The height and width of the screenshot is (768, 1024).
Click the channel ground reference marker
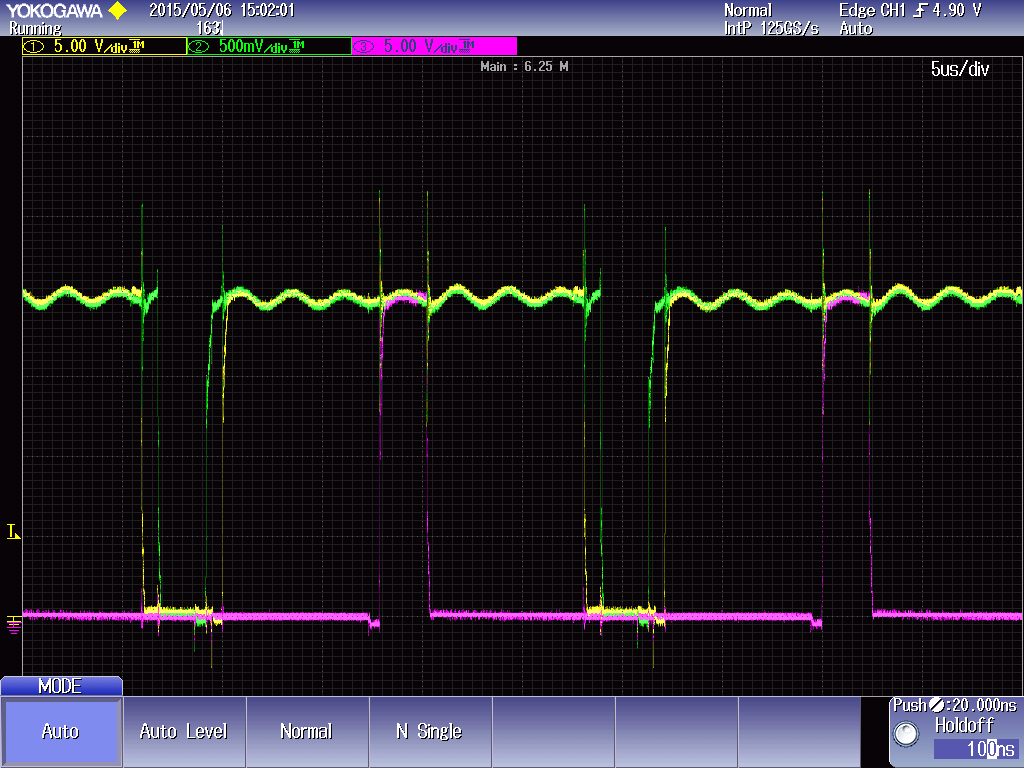click(13, 624)
